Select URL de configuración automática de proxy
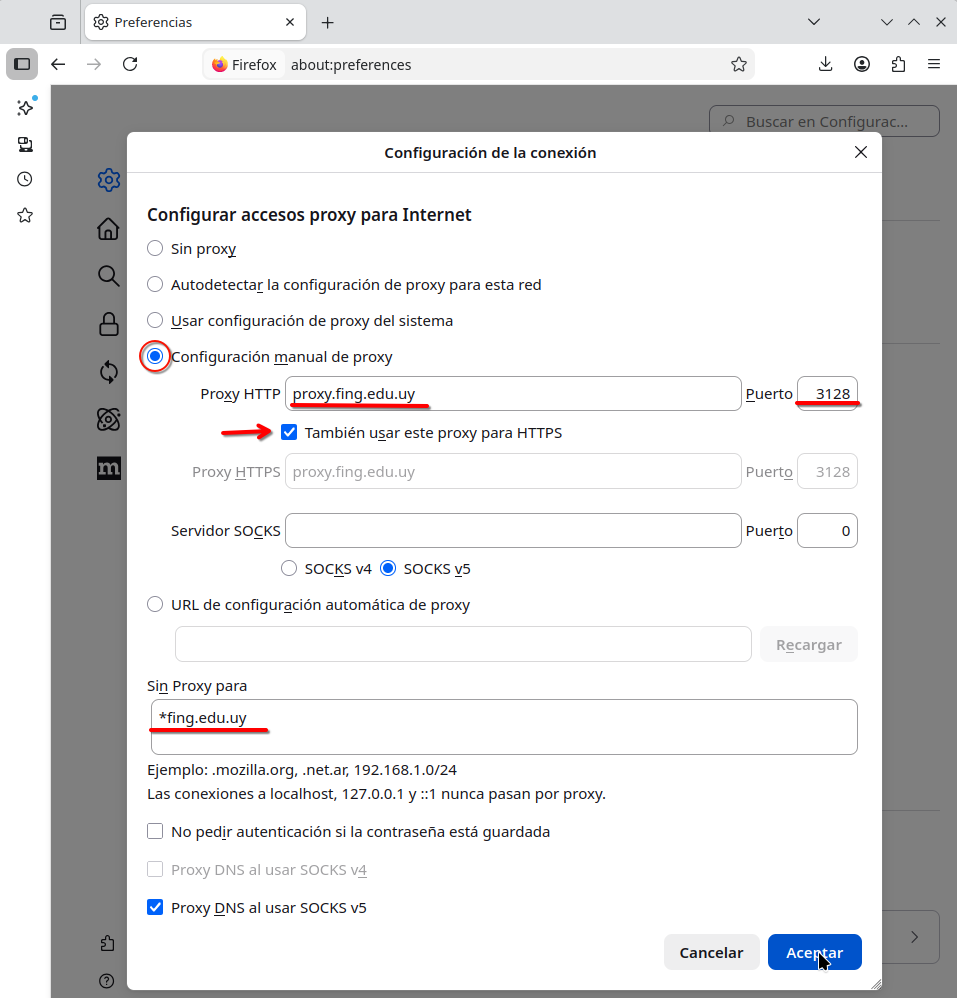957x998 pixels. pos(155,604)
